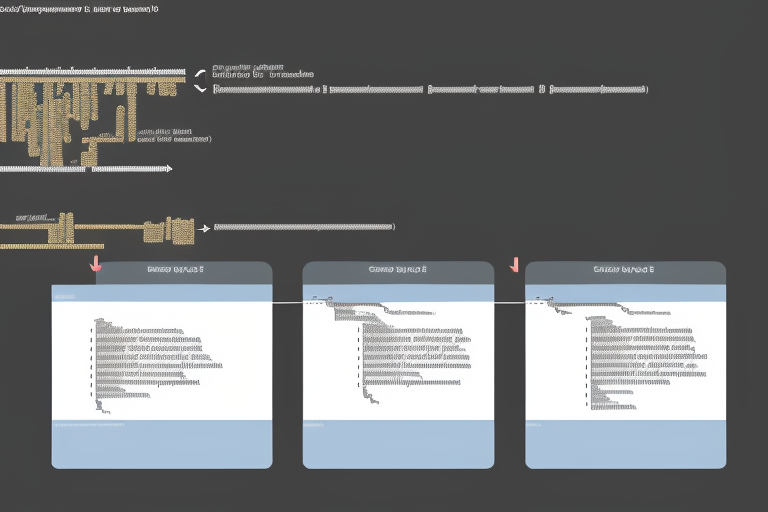
Task: Click the small arrow after the lower gold track
Action: coord(204,228)
